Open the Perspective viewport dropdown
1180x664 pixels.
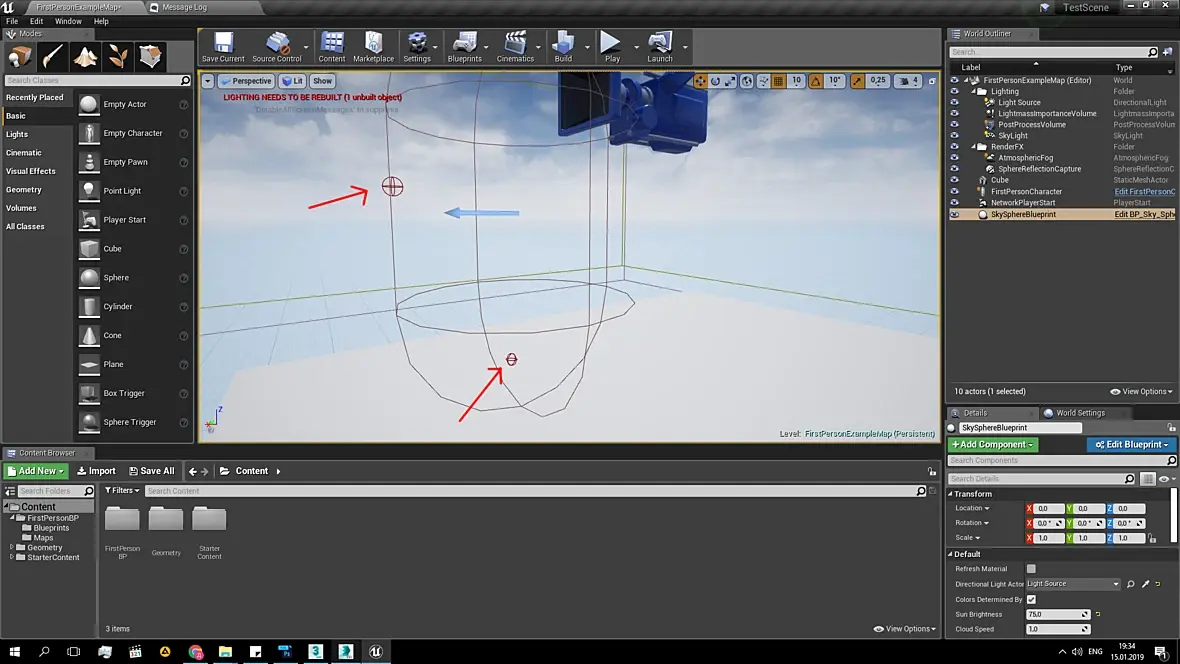pyautogui.click(x=246, y=81)
